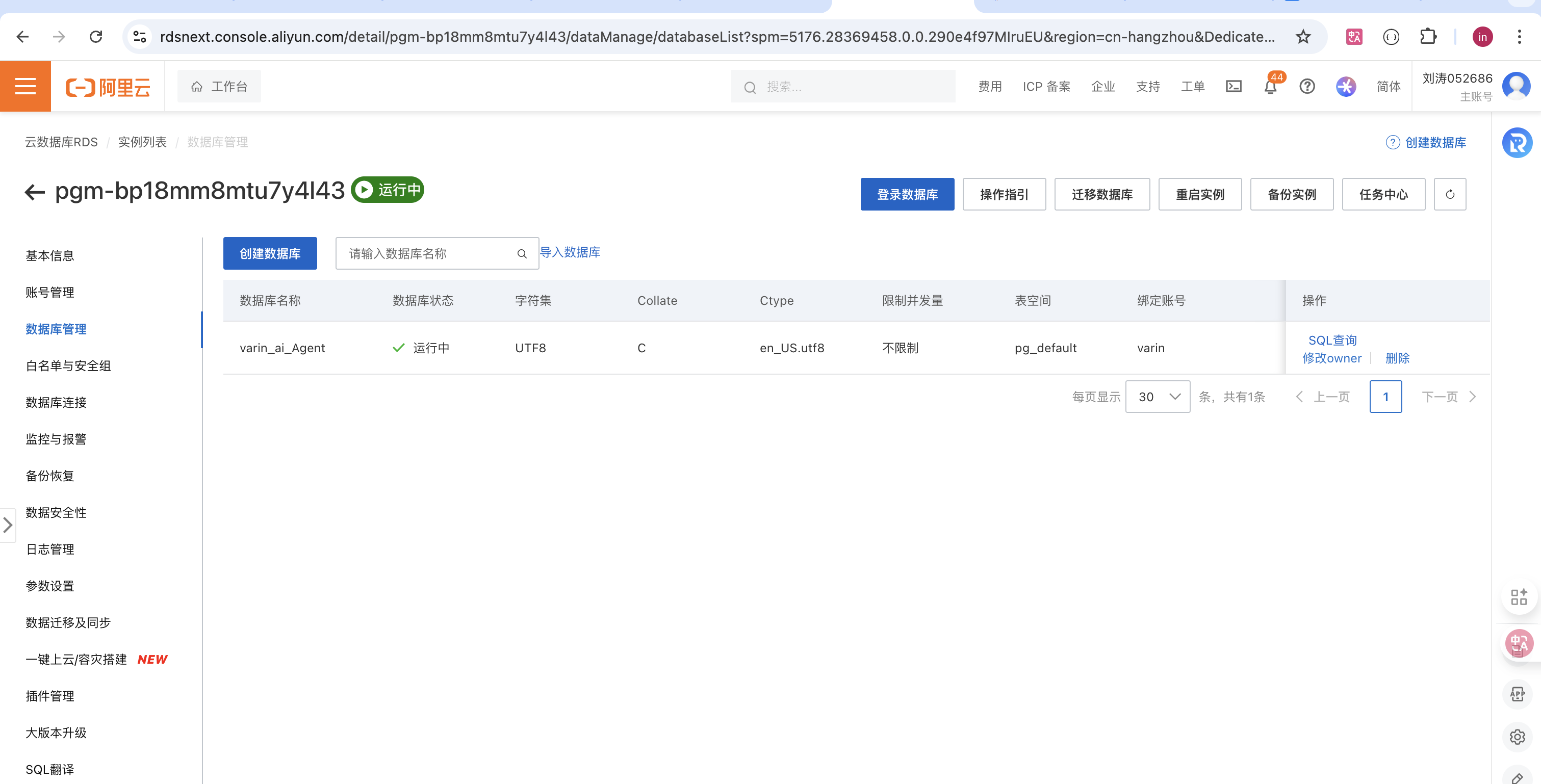Viewport: 1541px width, 784px height.
Task: Click SQL查询 link for varin_ai_Agent
Action: [1332, 341]
